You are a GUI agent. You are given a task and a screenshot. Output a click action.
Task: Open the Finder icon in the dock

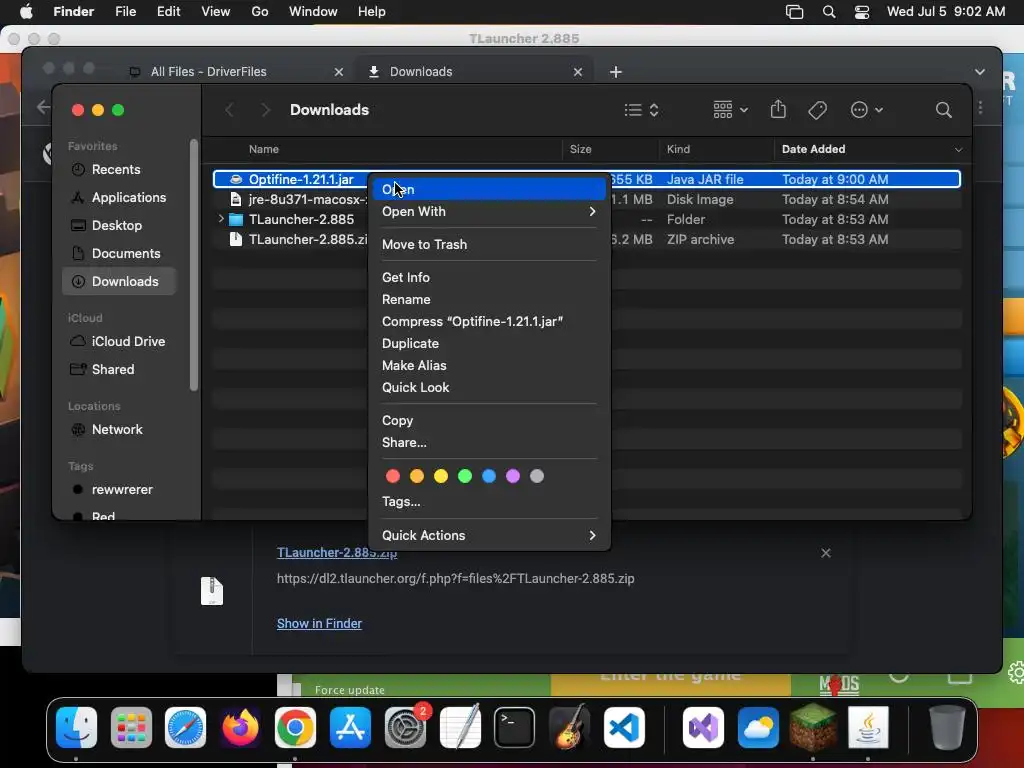[x=76, y=727]
